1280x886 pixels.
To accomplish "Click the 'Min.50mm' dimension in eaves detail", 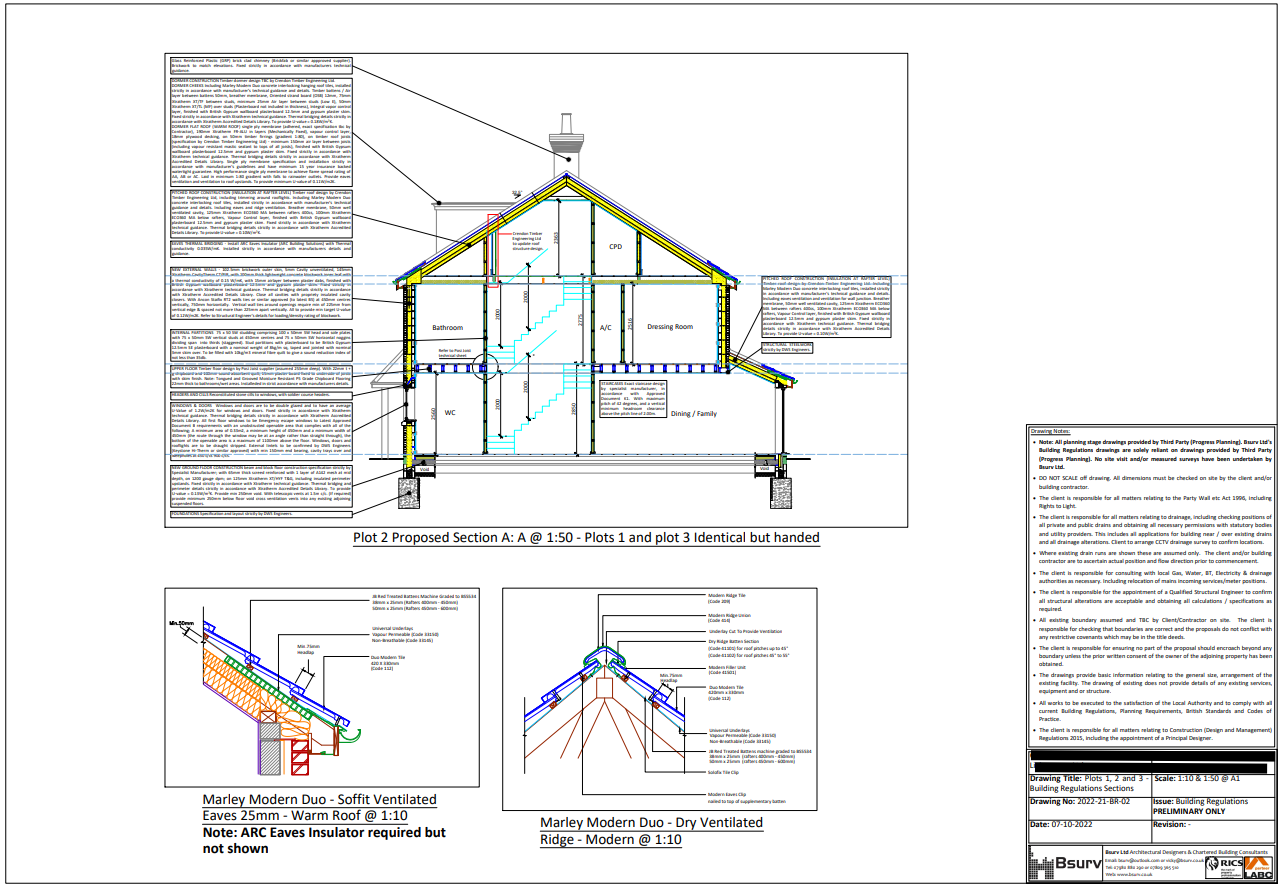I will click(x=181, y=623).
